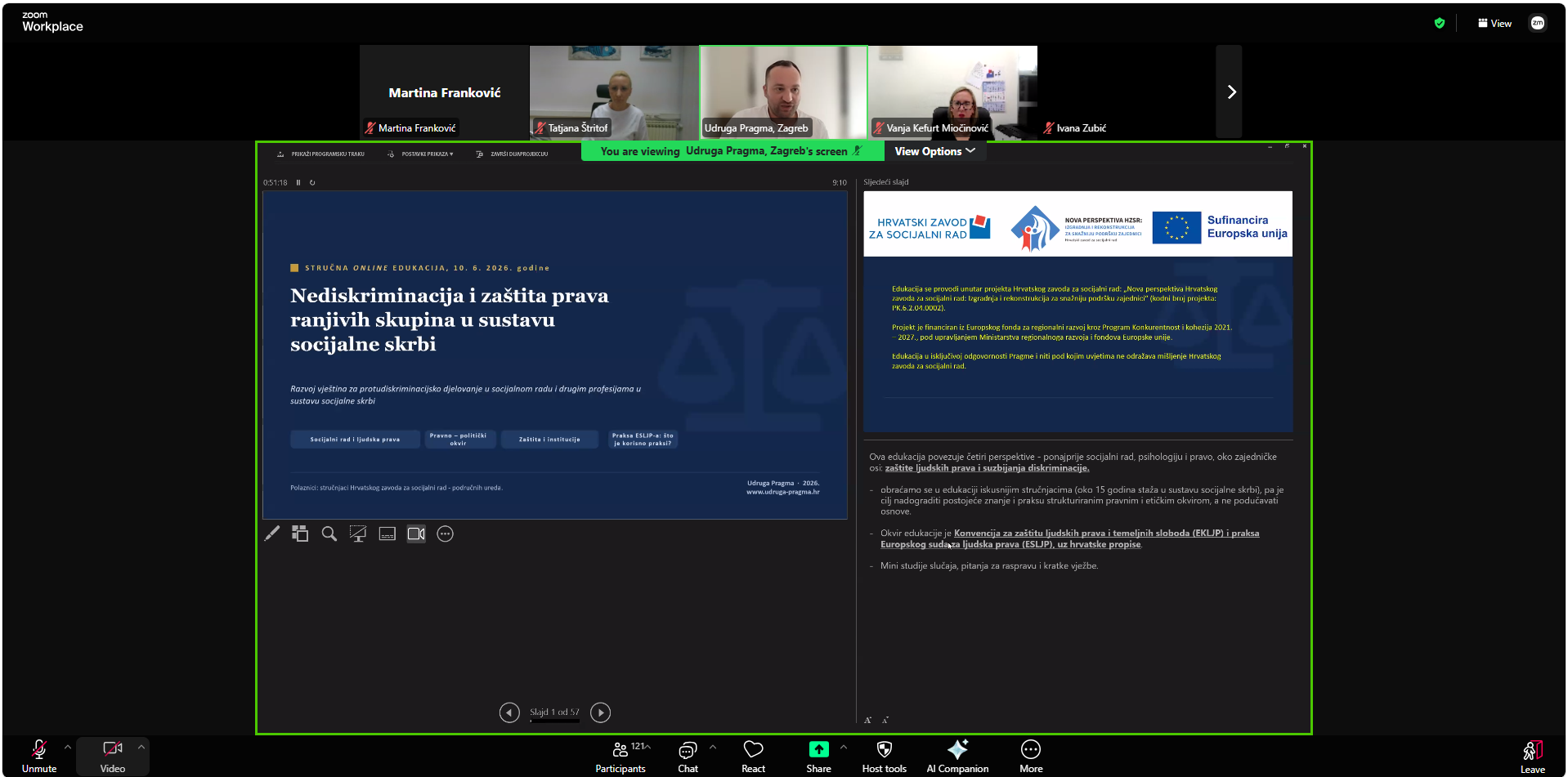Select Martina Franković video tile
The height and width of the screenshot is (777, 1568).
444,92
